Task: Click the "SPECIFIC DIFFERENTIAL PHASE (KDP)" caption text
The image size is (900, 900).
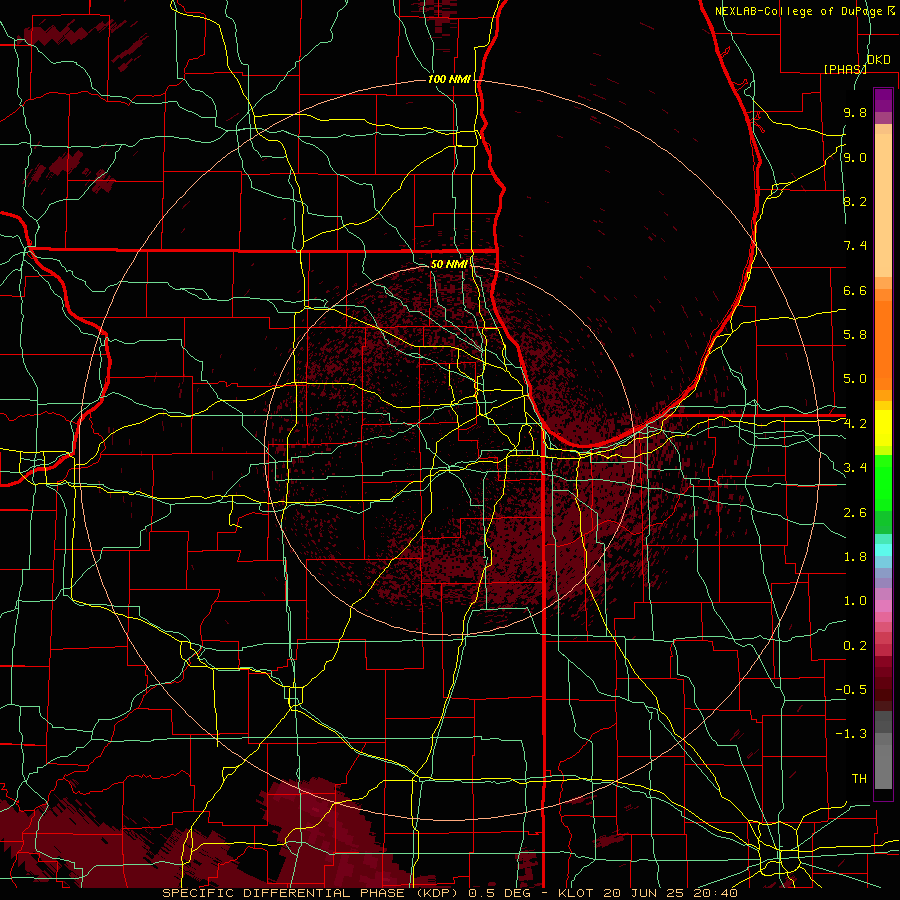Action: coord(312,893)
